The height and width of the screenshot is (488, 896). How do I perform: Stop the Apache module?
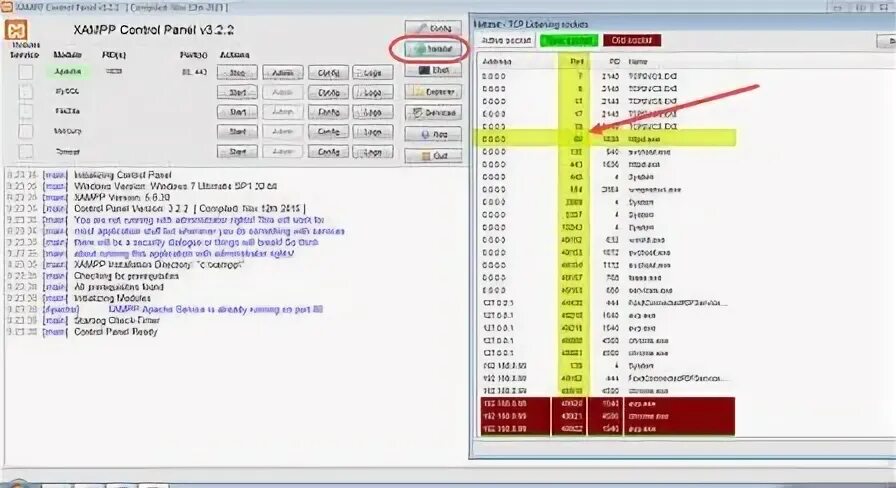pyautogui.click(x=237, y=73)
